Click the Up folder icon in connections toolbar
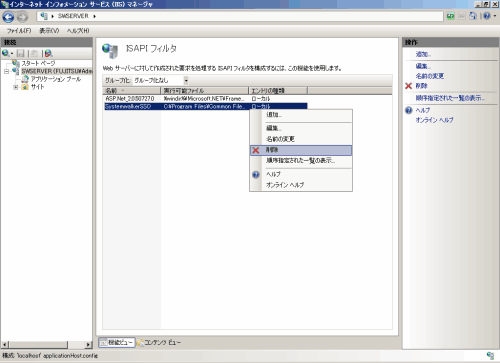500x363 pixels. (x=34, y=53)
